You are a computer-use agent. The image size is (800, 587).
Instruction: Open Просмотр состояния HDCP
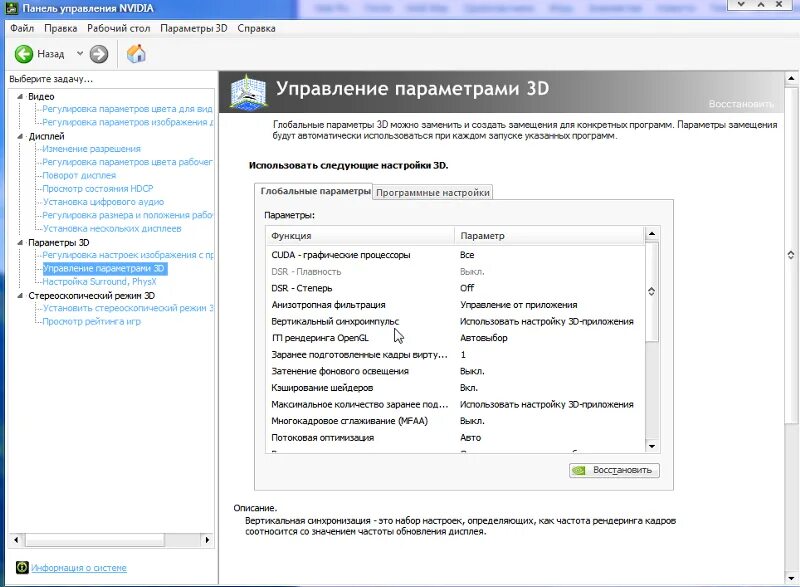pos(97,188)
